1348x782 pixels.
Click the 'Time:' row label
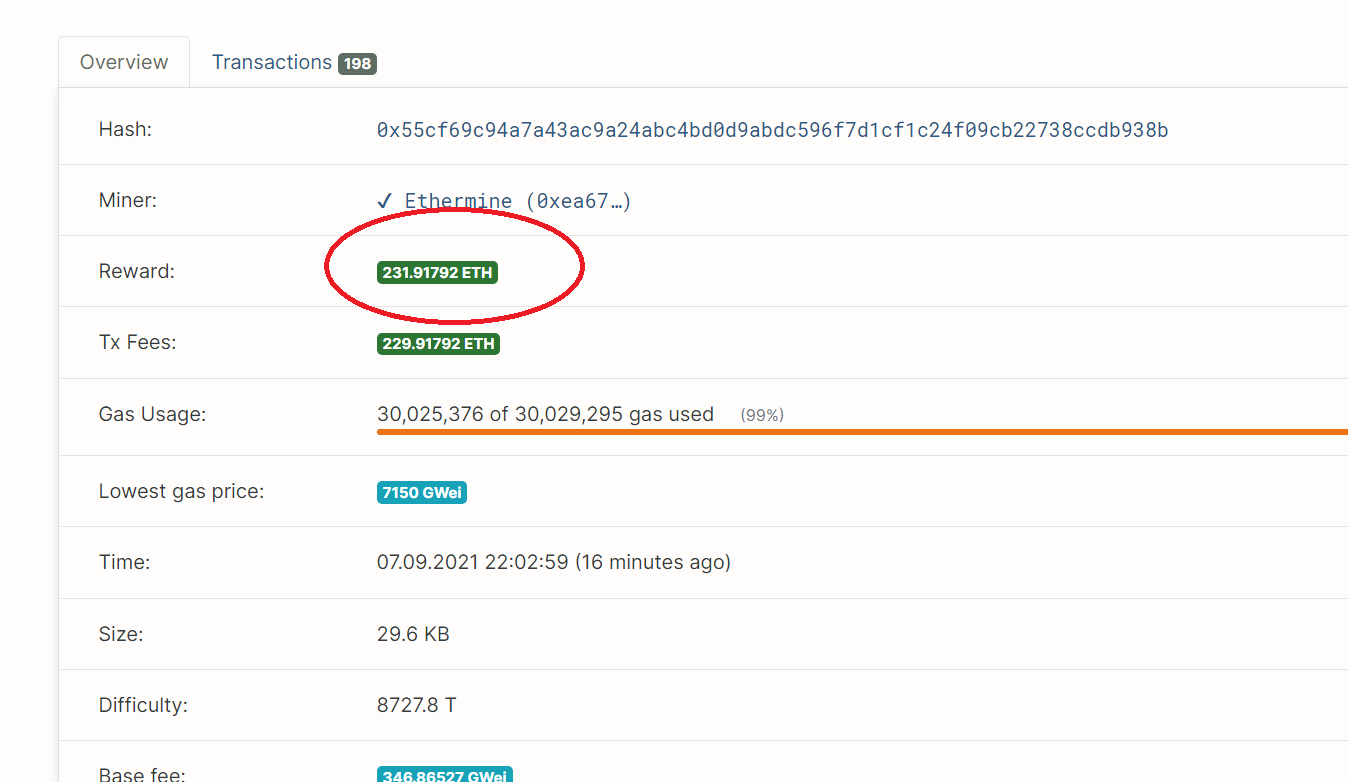point(124,562)
